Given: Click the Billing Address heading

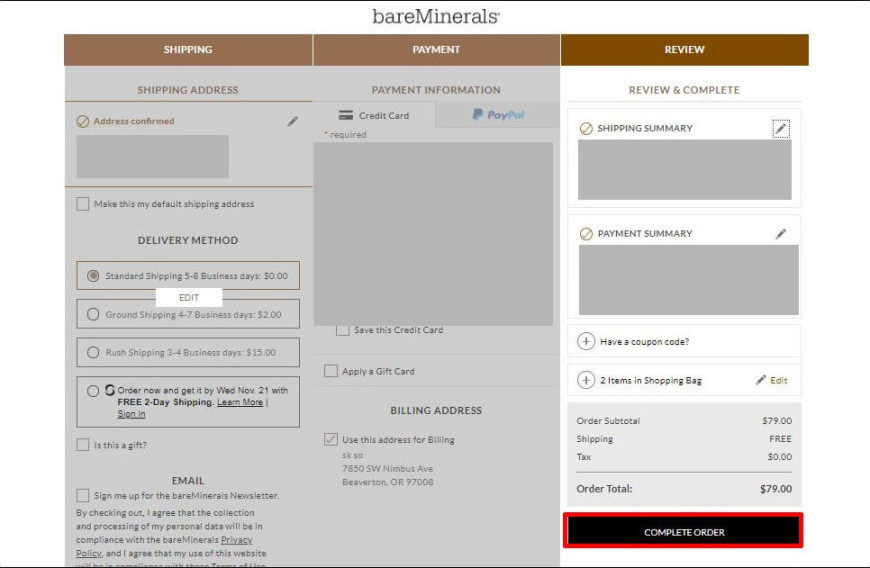Looking at the screenshot, I should click(436, 410).
